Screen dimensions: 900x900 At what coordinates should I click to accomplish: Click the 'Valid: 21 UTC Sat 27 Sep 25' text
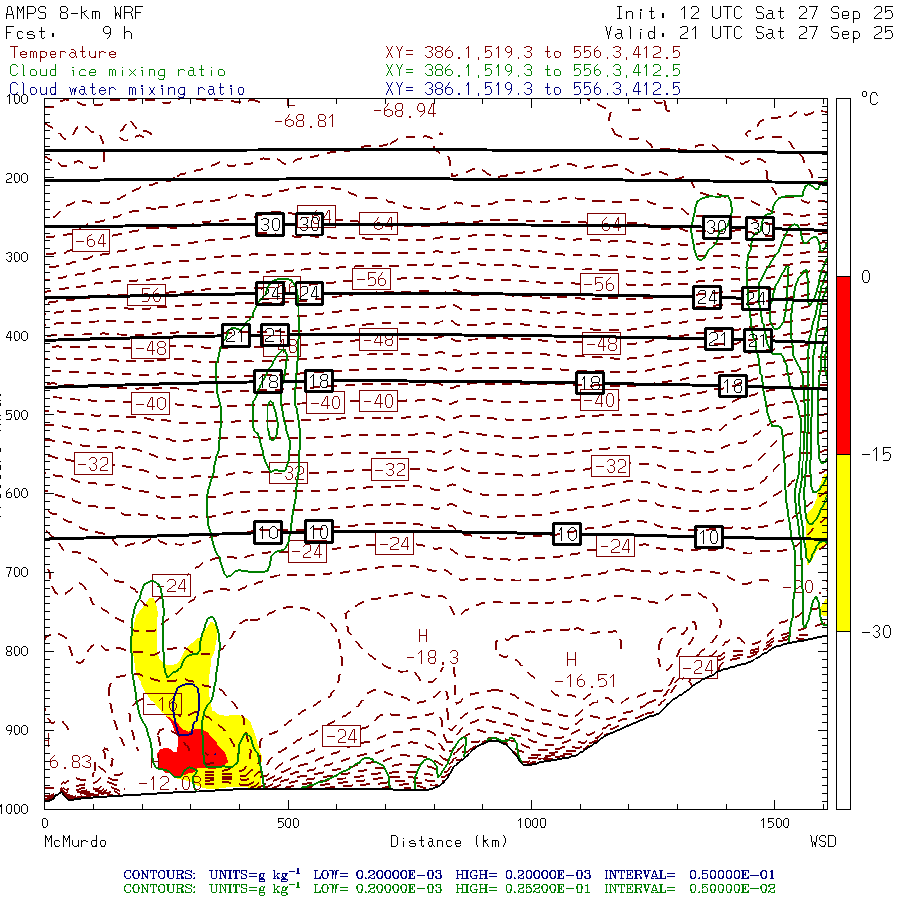click(x=749, y=33)
